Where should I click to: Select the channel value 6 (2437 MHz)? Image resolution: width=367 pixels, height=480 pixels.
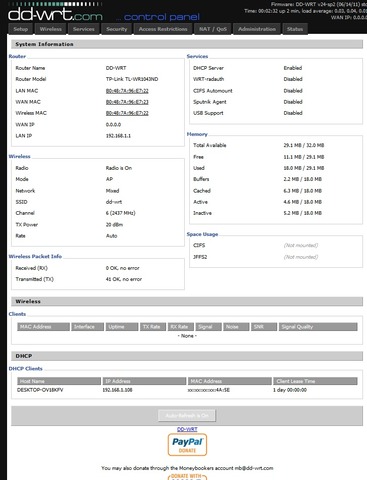tap(121, 213)
